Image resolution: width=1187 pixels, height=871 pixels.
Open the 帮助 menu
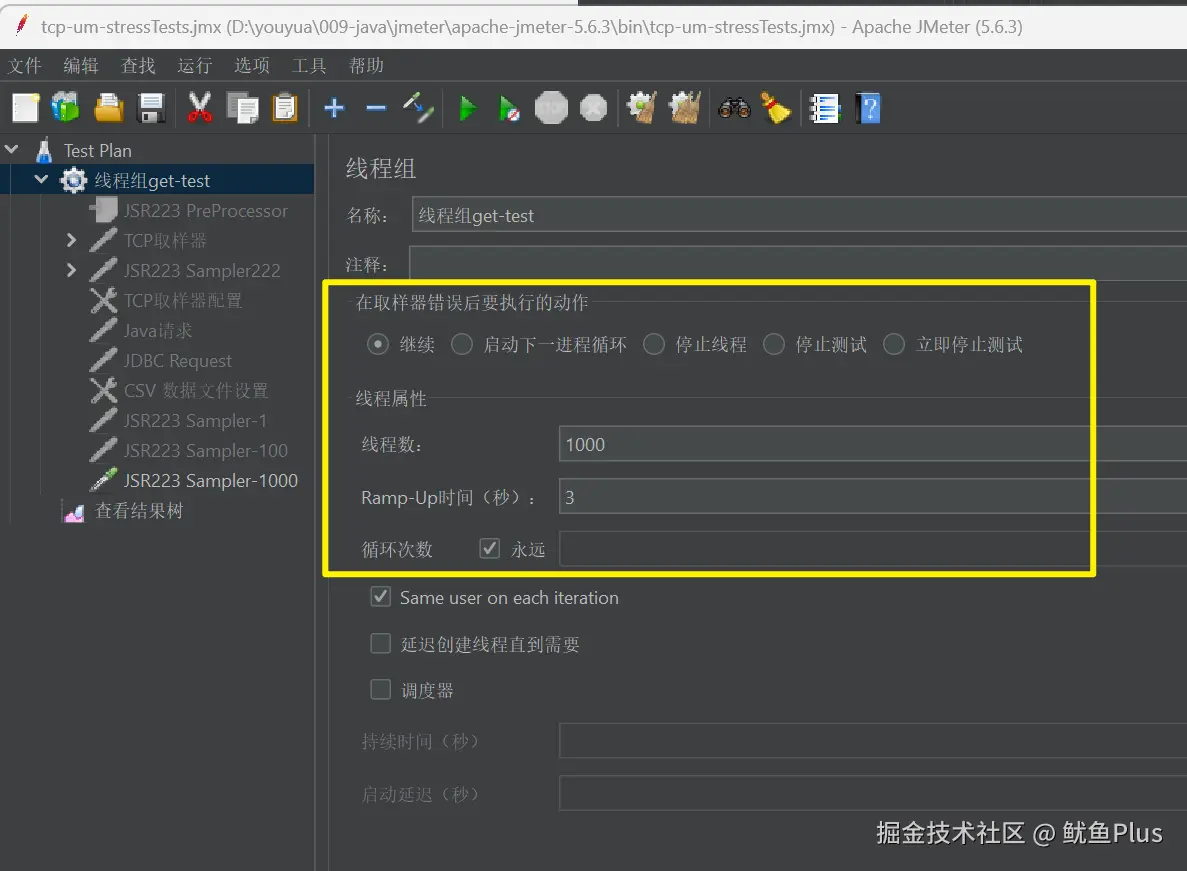pyautogui.click(x=366, y=66)
